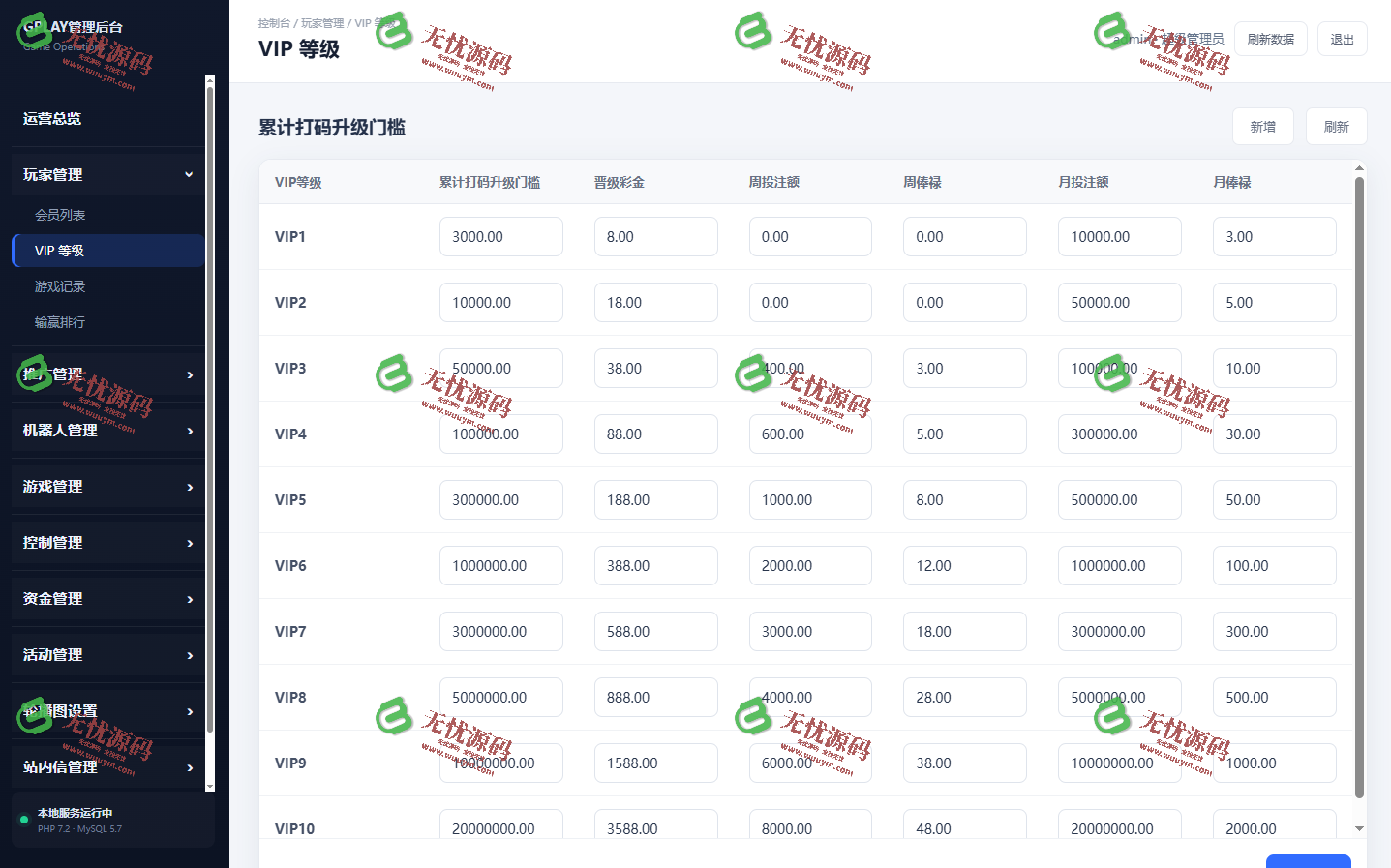
Task: Click the 月投注额 column header
Action: (1083, 182)
